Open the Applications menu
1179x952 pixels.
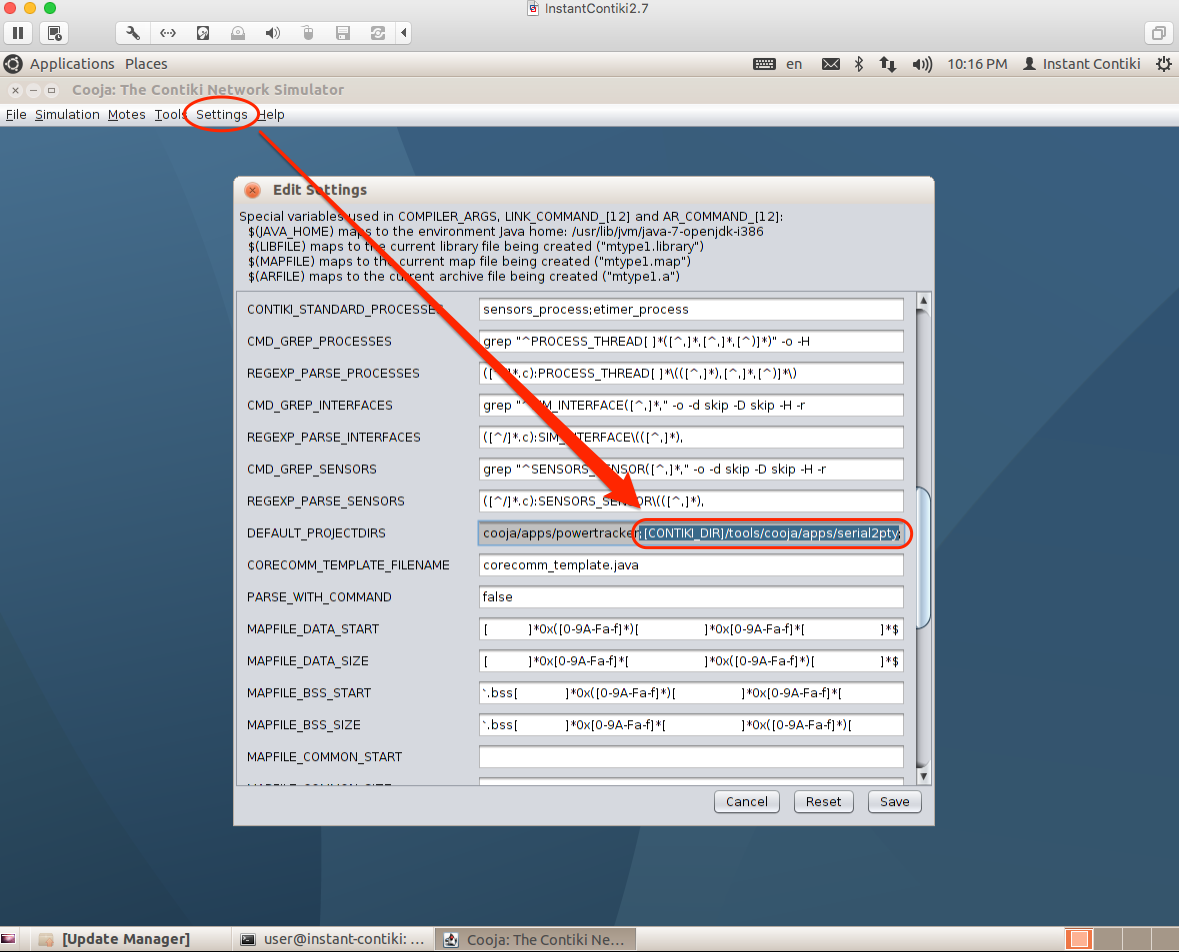pos(72,64)
